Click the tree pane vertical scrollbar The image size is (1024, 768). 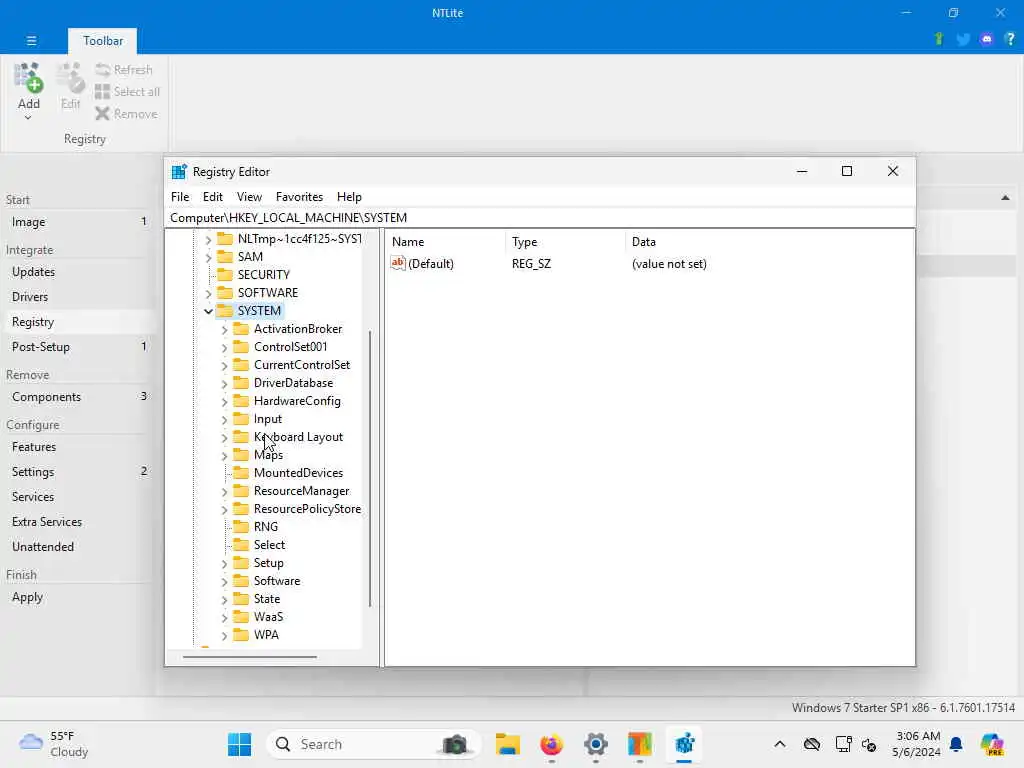pyautogui.click(x=370, y=469)
